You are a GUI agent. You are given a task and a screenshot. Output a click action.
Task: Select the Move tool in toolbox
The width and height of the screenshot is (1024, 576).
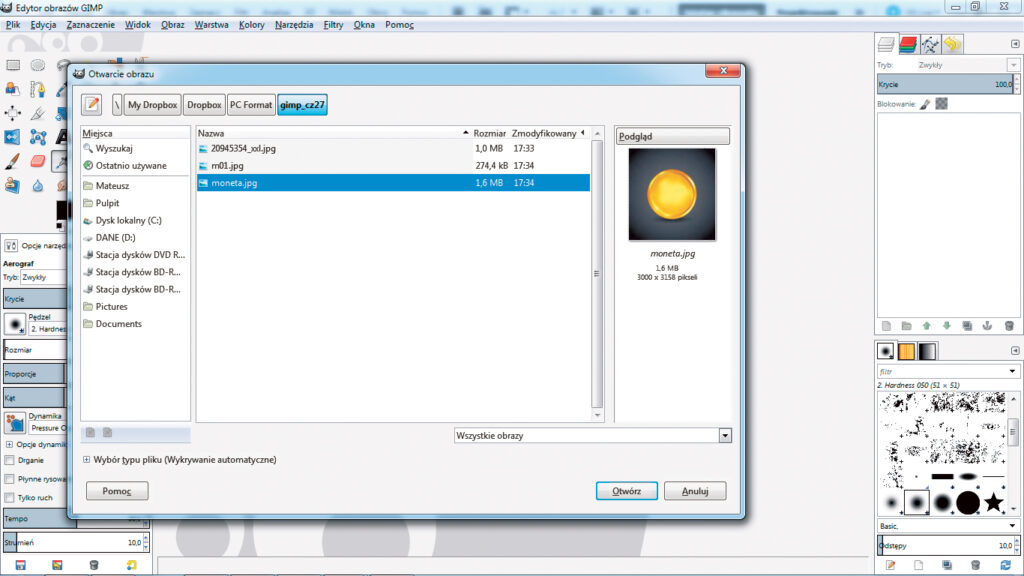point(13,113)
